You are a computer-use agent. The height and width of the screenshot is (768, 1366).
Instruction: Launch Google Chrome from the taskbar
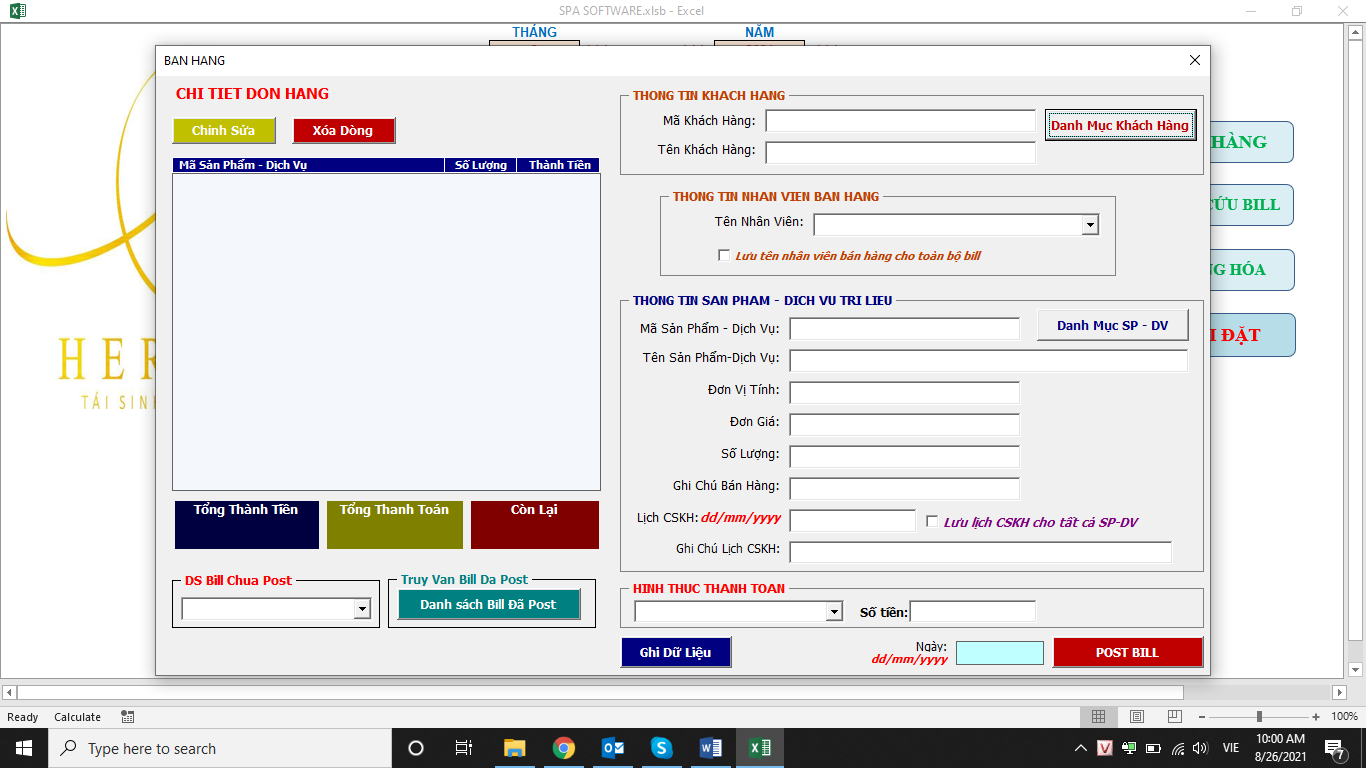pyautogui.click(x=564, y=748)
